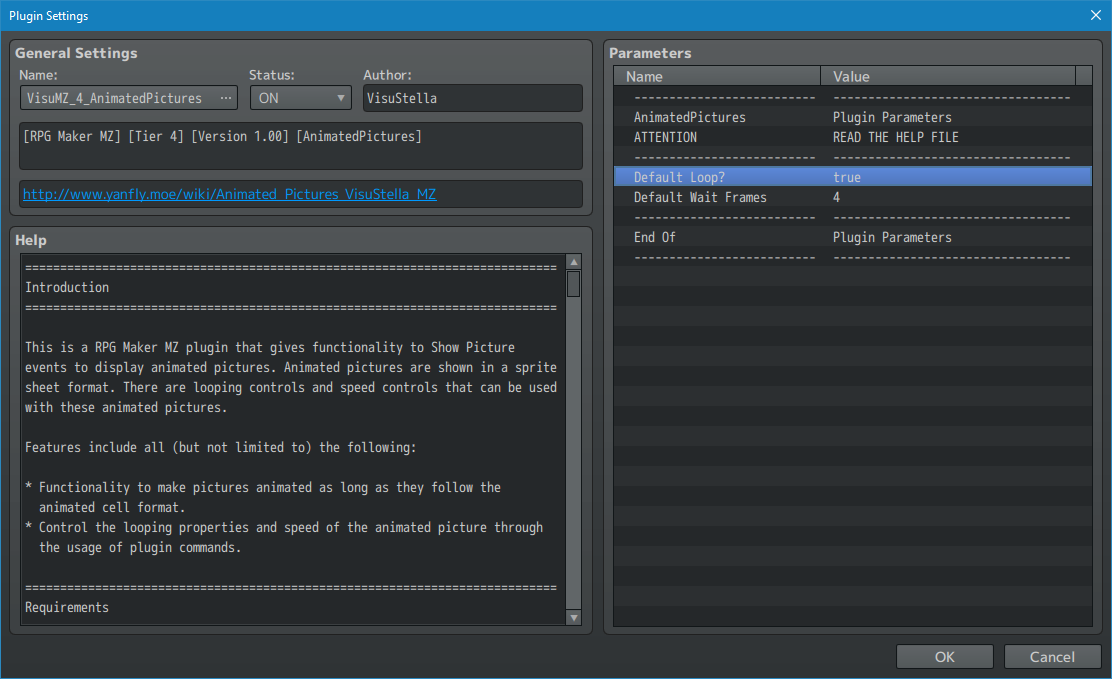Select the AnimatedPictures parameter row

[689, 117]
